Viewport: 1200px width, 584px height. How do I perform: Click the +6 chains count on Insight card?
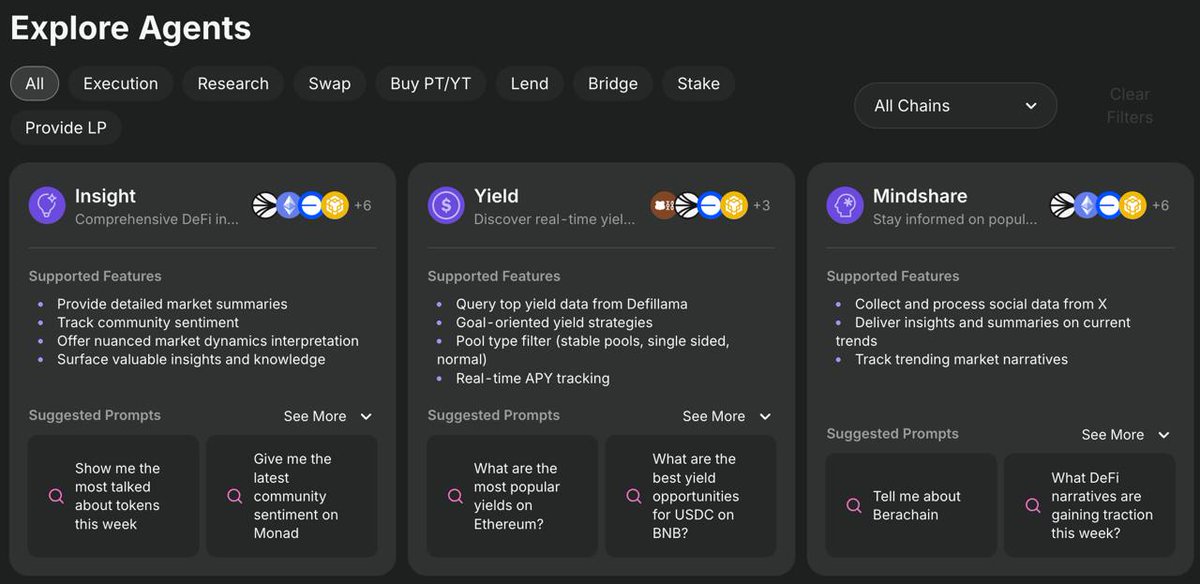coord(362,205)
